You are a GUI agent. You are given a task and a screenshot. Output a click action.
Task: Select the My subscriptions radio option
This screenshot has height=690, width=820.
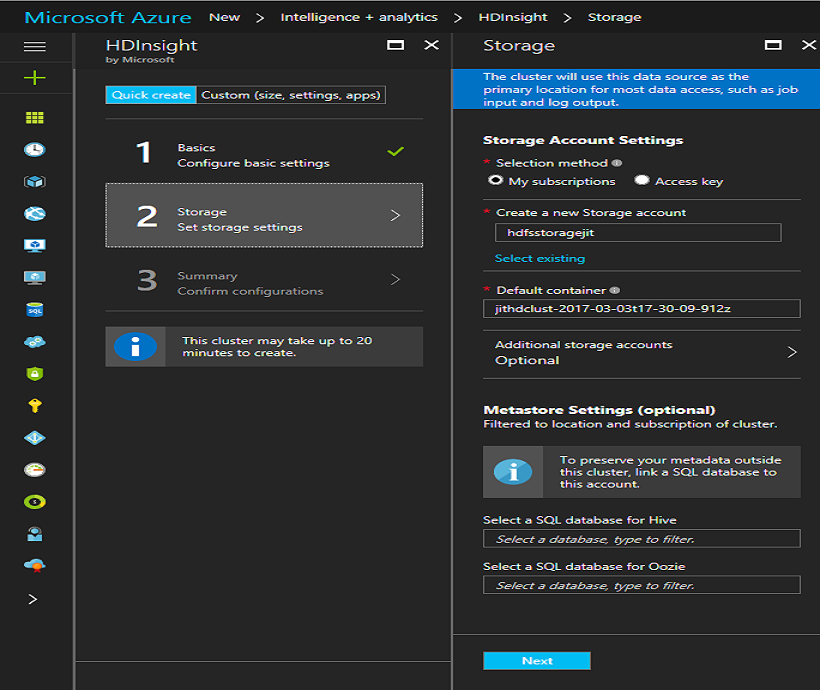pyautogui.click(x=495, y=181)
